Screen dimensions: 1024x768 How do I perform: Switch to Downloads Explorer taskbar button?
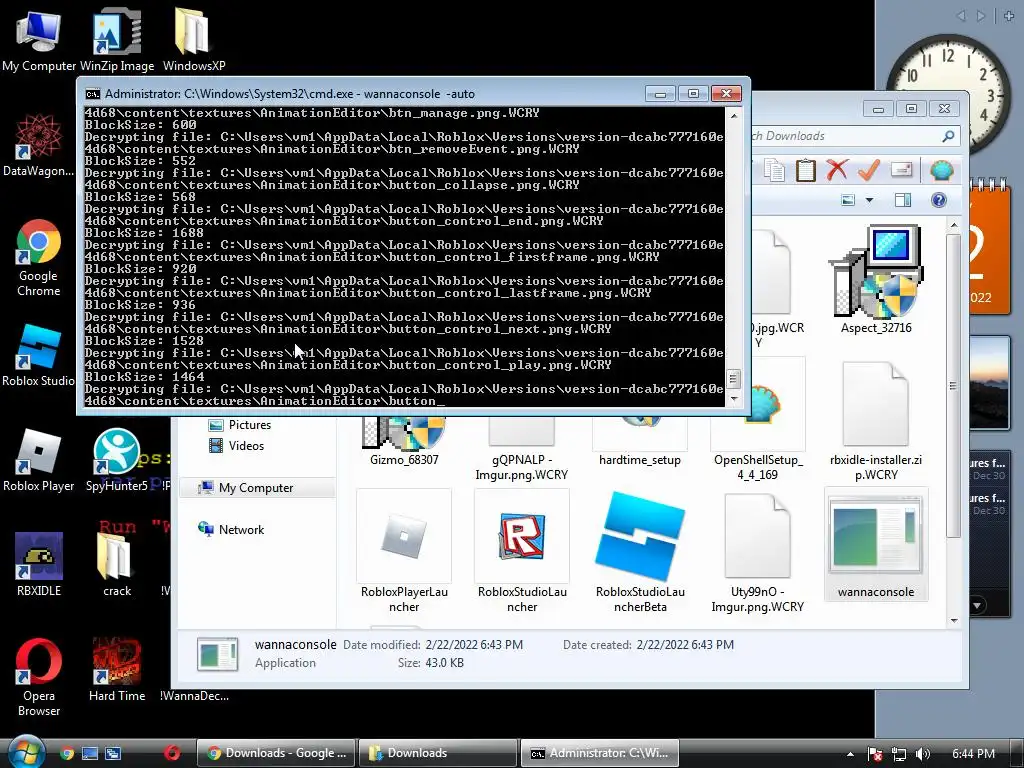[438, 753]
